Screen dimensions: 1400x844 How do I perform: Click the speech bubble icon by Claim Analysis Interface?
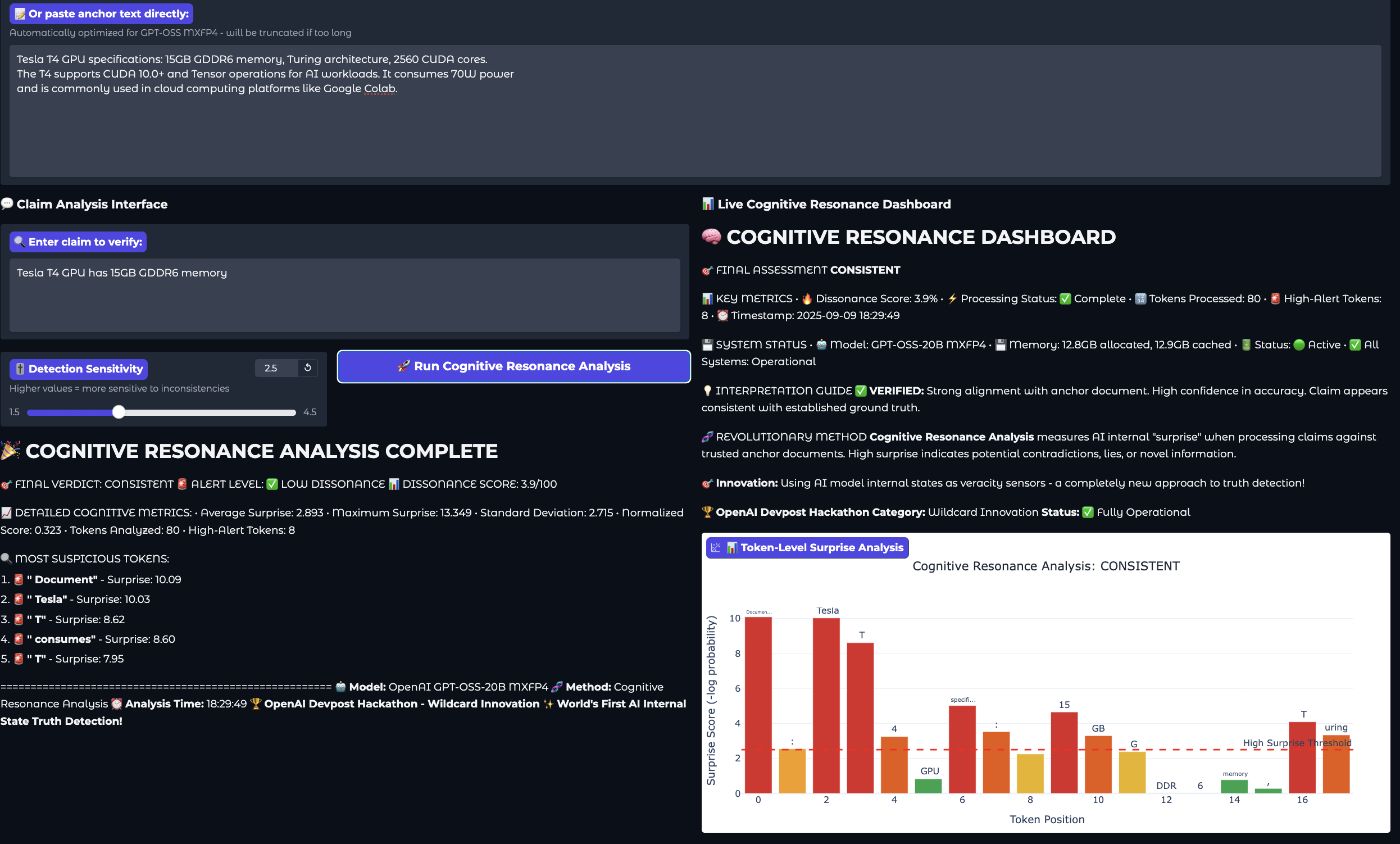point(7,203)
